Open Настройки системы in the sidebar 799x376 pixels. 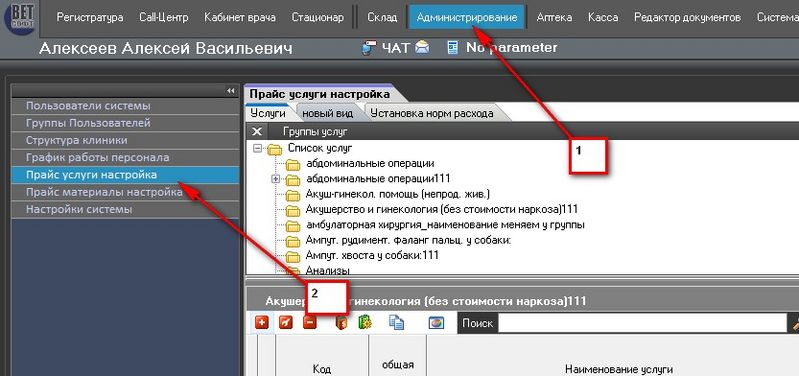pyautogui.click(x=125, y=209)
